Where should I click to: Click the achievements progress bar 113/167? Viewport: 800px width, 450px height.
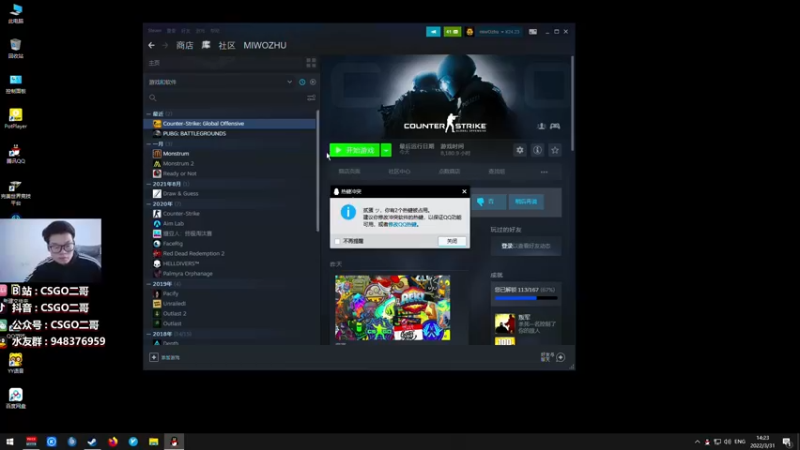(526, 297)
